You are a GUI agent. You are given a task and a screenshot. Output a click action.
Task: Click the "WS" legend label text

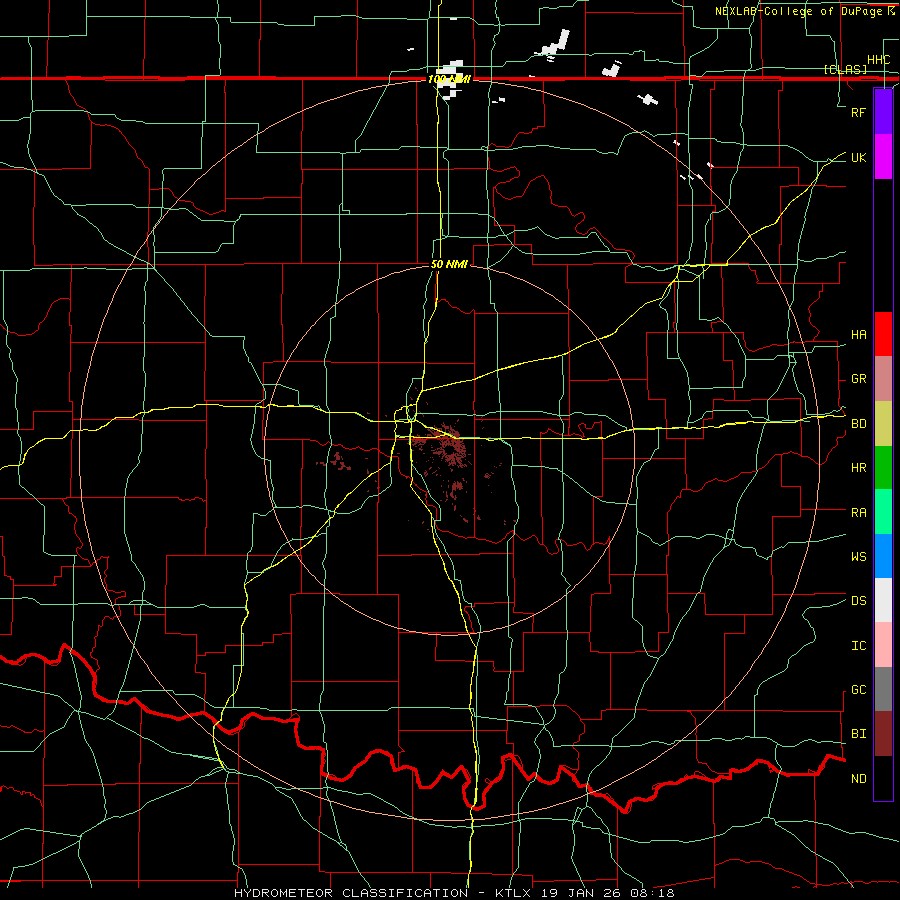tap(858, 557)
